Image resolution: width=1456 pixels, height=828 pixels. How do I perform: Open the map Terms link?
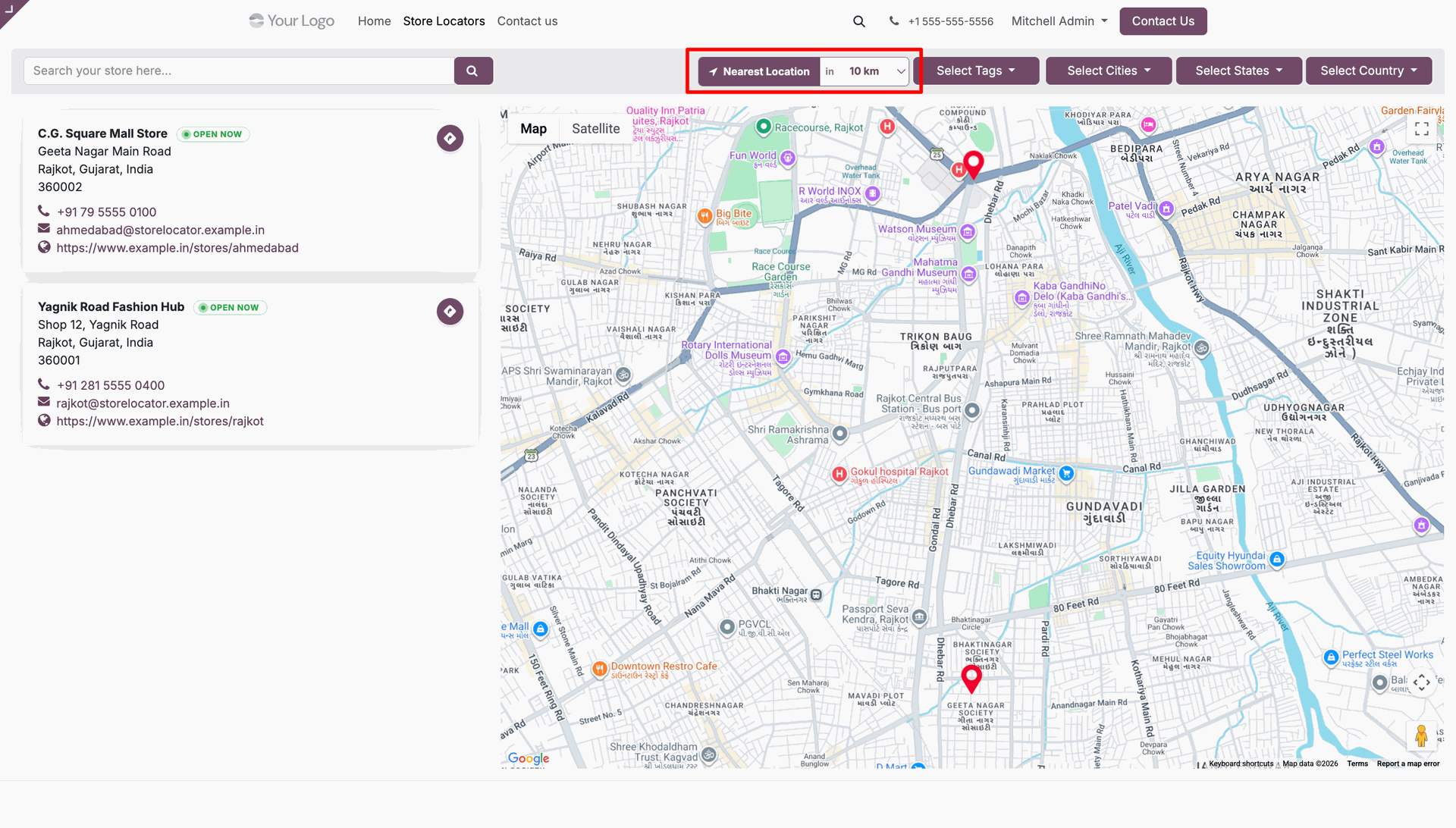[x=1357, y=764]
